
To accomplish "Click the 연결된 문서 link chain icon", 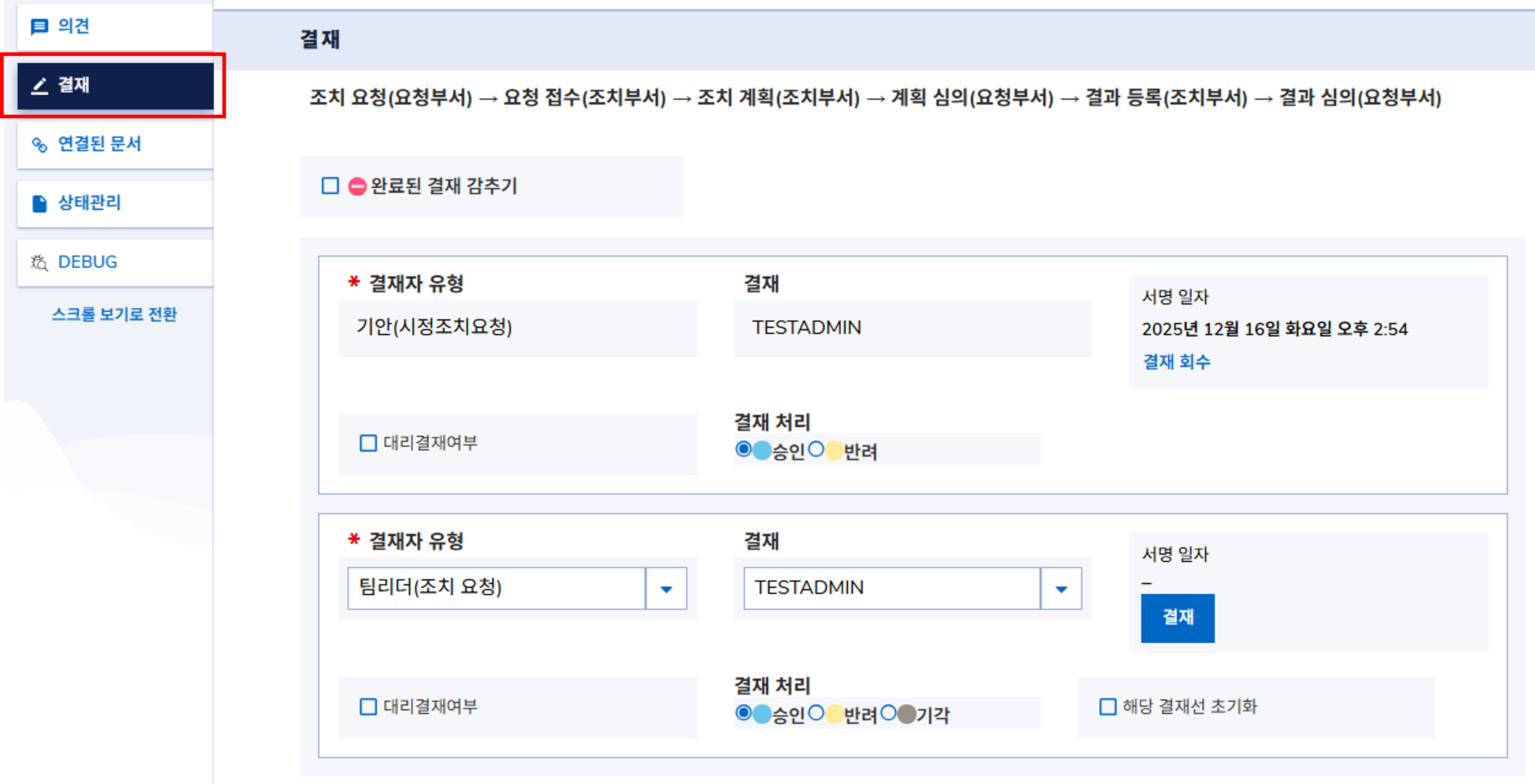I will point(39,145).
